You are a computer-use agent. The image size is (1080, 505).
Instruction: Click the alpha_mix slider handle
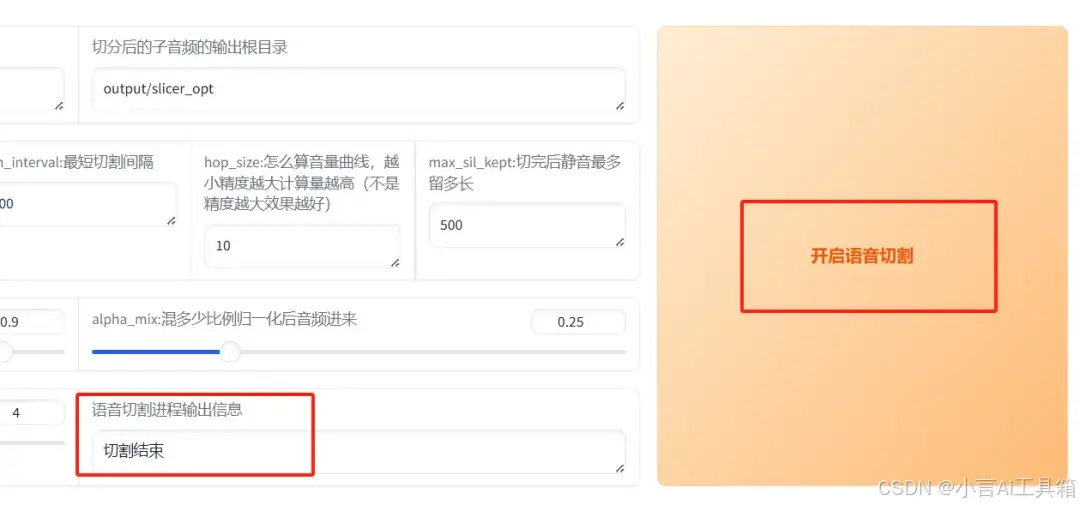coord(230,352)
